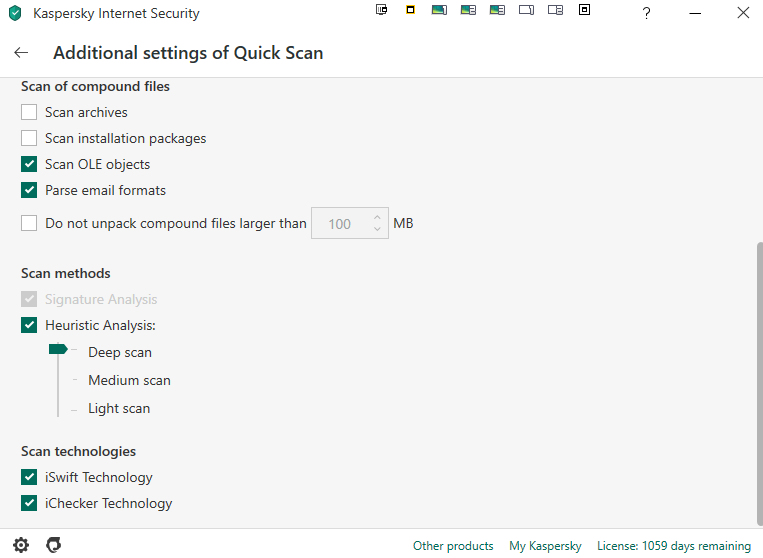Click the yellow-framed window titlebar icon
Viewport: 763px width, 558px height.
click(x=410, y=10)
